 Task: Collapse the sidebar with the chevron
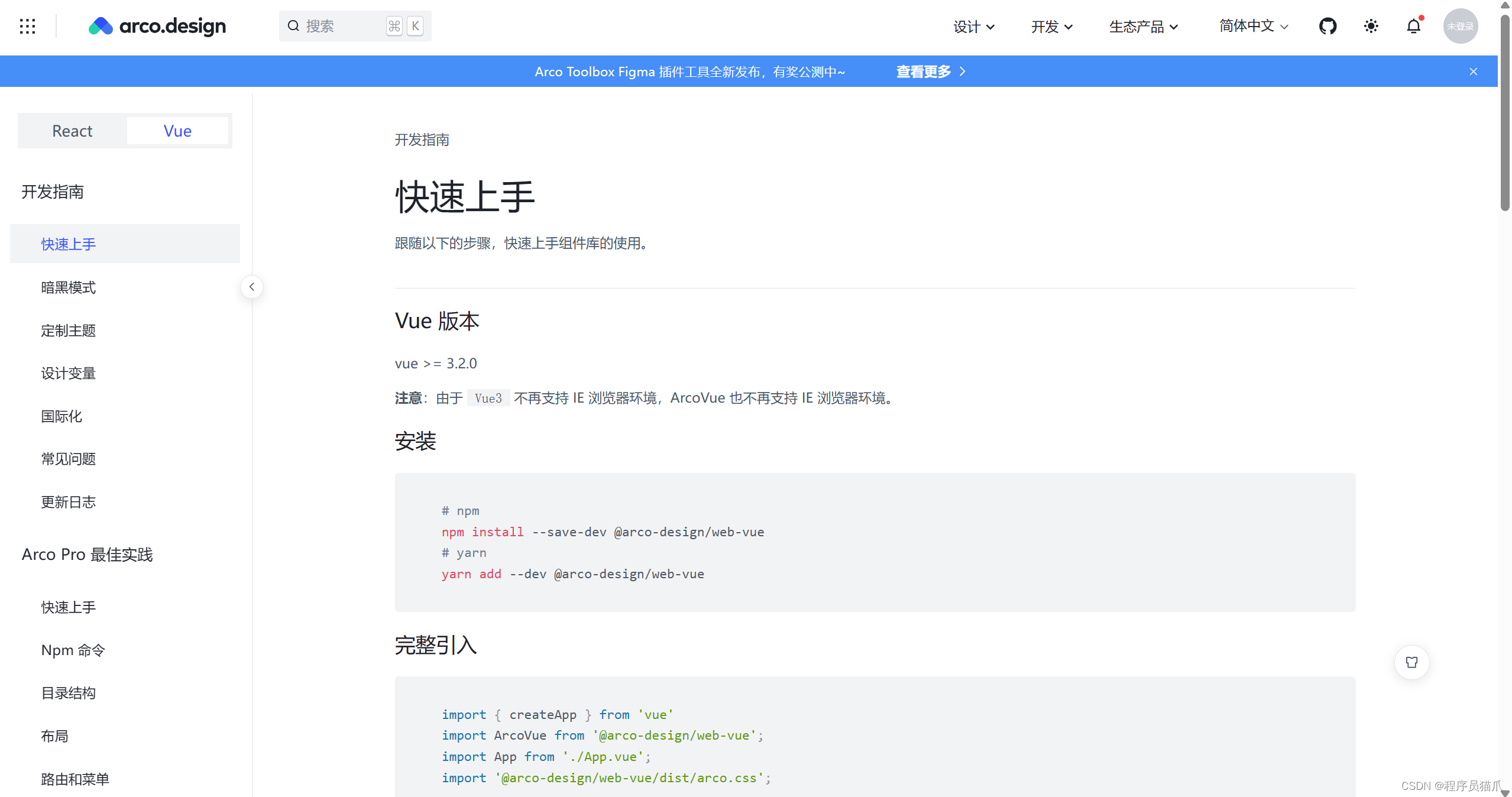point(251,286)
